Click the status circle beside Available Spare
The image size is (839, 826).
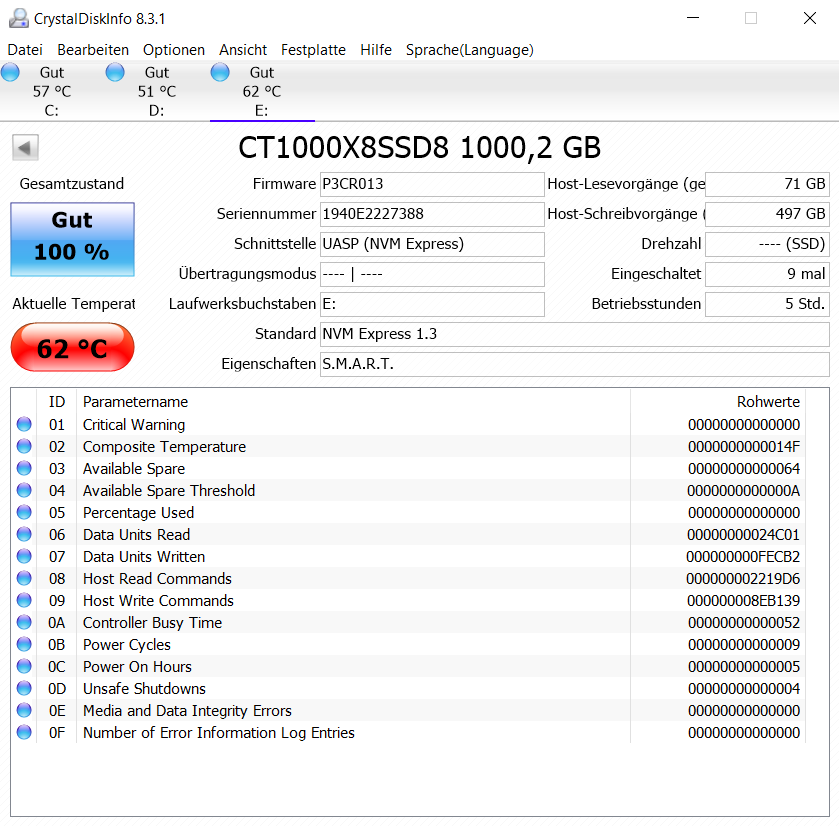(x=24, y=469)
